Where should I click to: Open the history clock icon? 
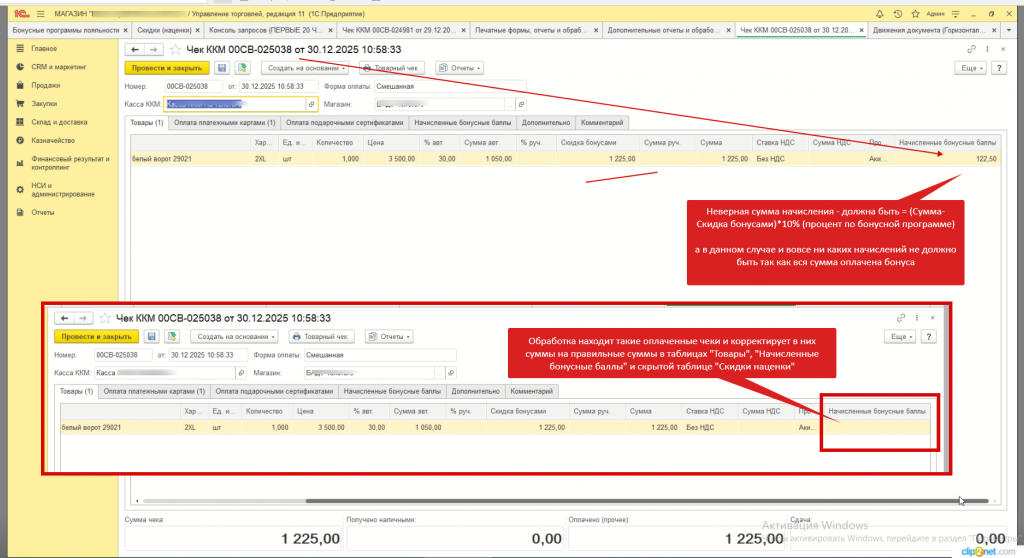tap(898, 14)
